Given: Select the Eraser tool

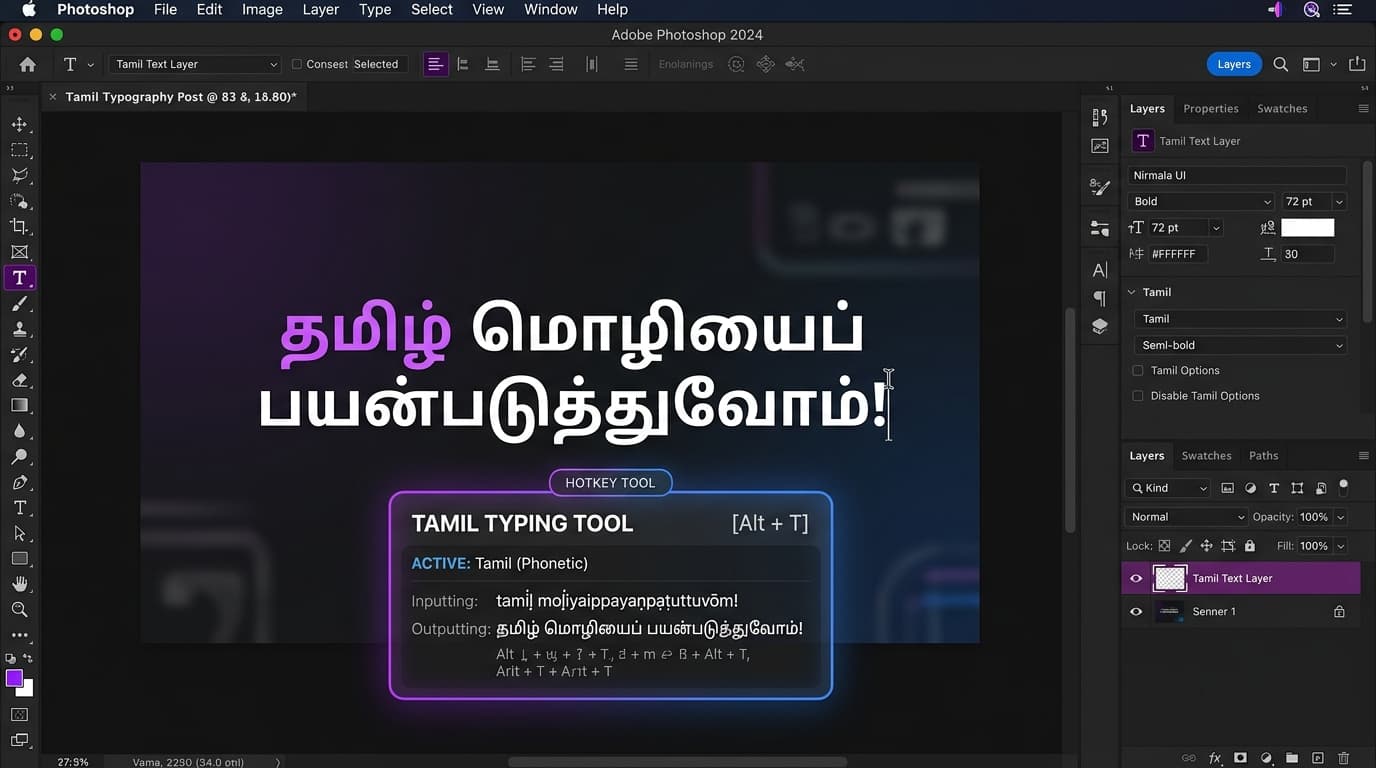Looking at the screenshot, I should pos(19,380).
